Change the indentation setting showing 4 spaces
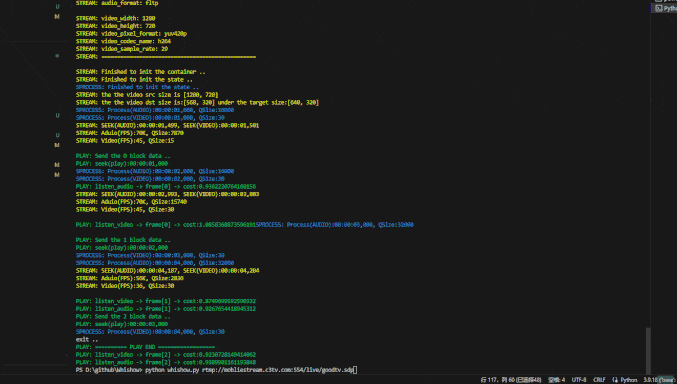The width and height of the screenshot is (677, 384). (x=557, y=380)
